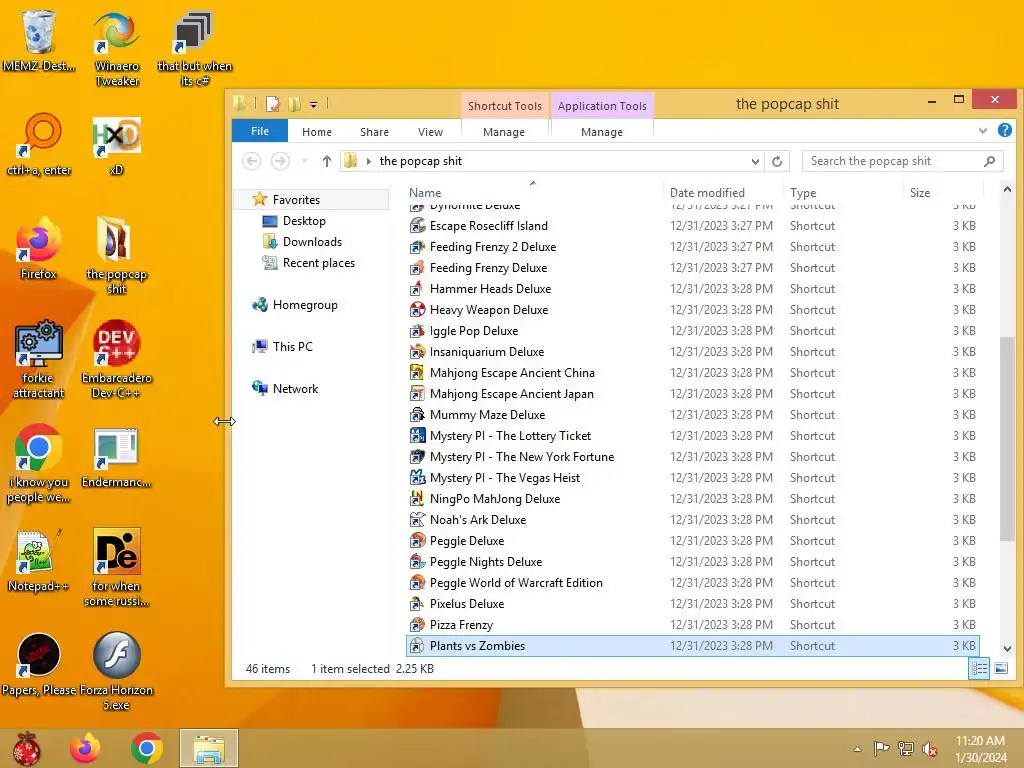Click the vertical scrollbar thumb

[1006, 439]
